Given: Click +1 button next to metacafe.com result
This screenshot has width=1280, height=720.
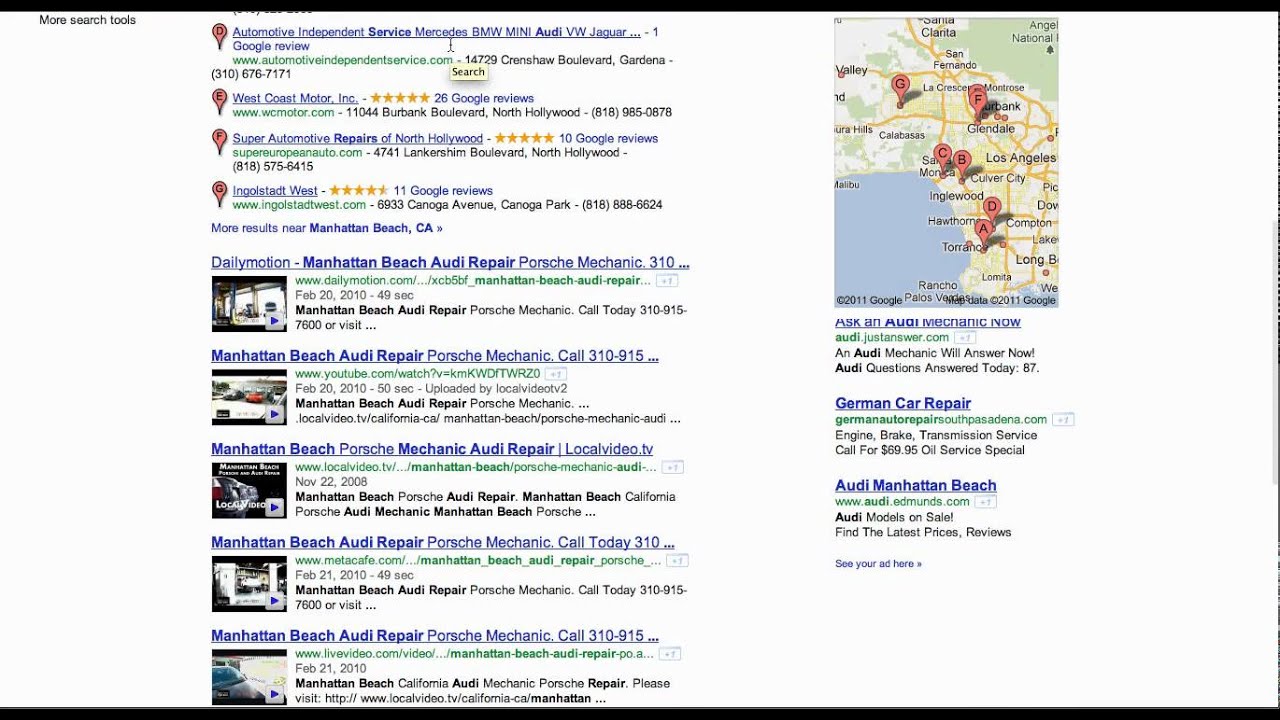Looking at the screenshot, I should pyautogui.click(x=677, y=561).
